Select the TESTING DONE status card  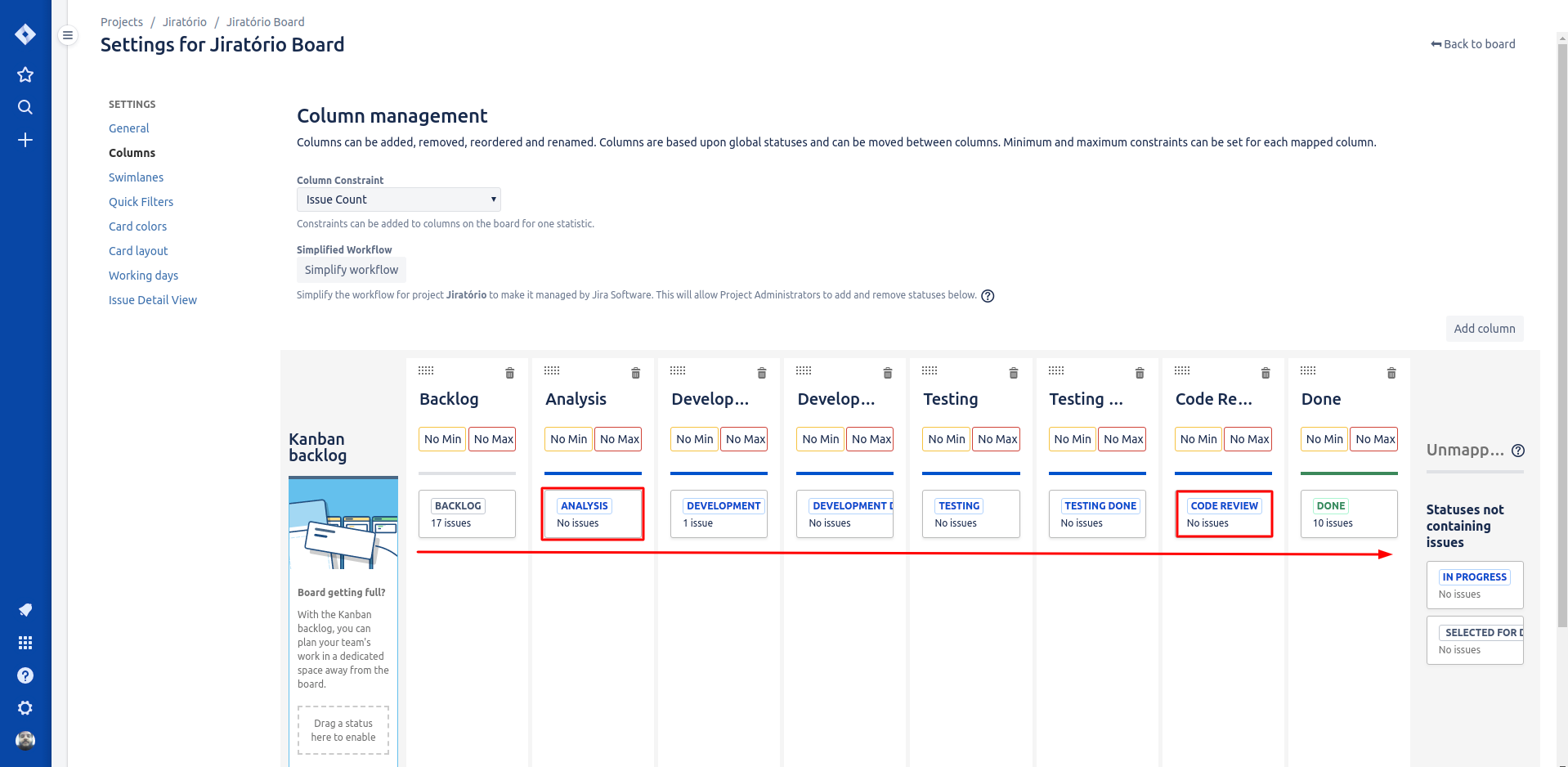tap(1097, 514)
